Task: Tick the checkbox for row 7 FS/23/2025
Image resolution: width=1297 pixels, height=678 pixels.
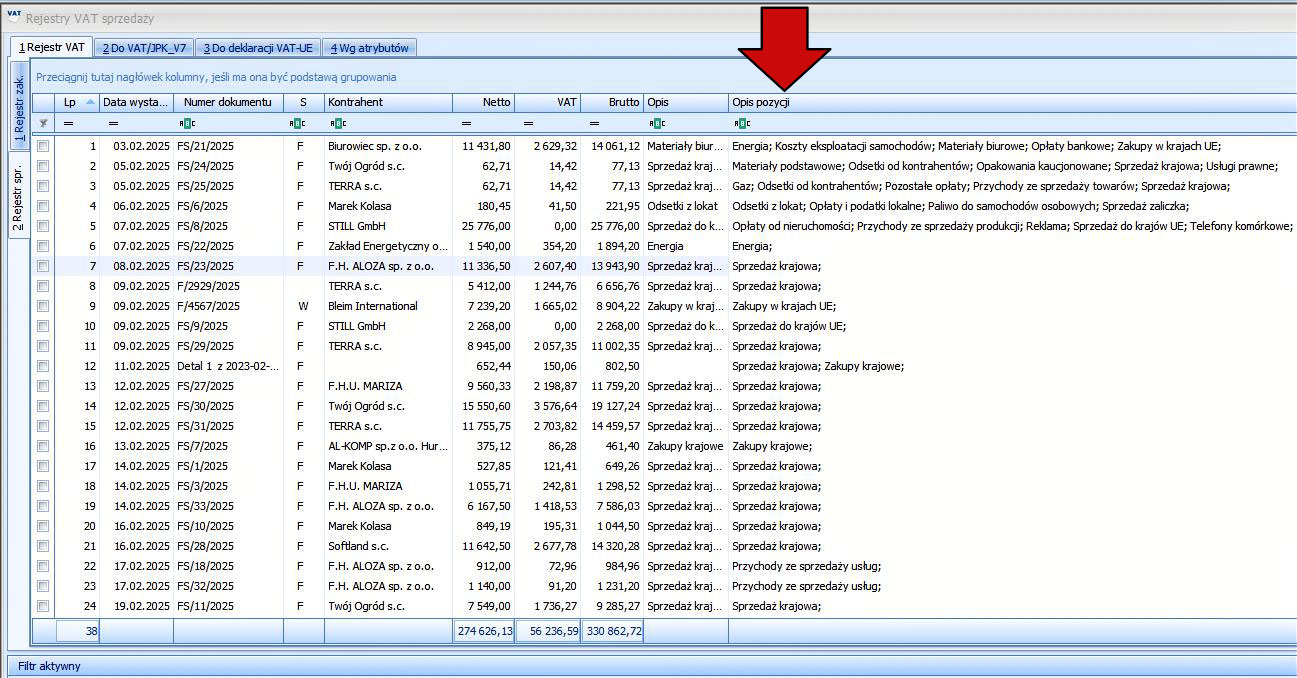Action: [43, 266]
